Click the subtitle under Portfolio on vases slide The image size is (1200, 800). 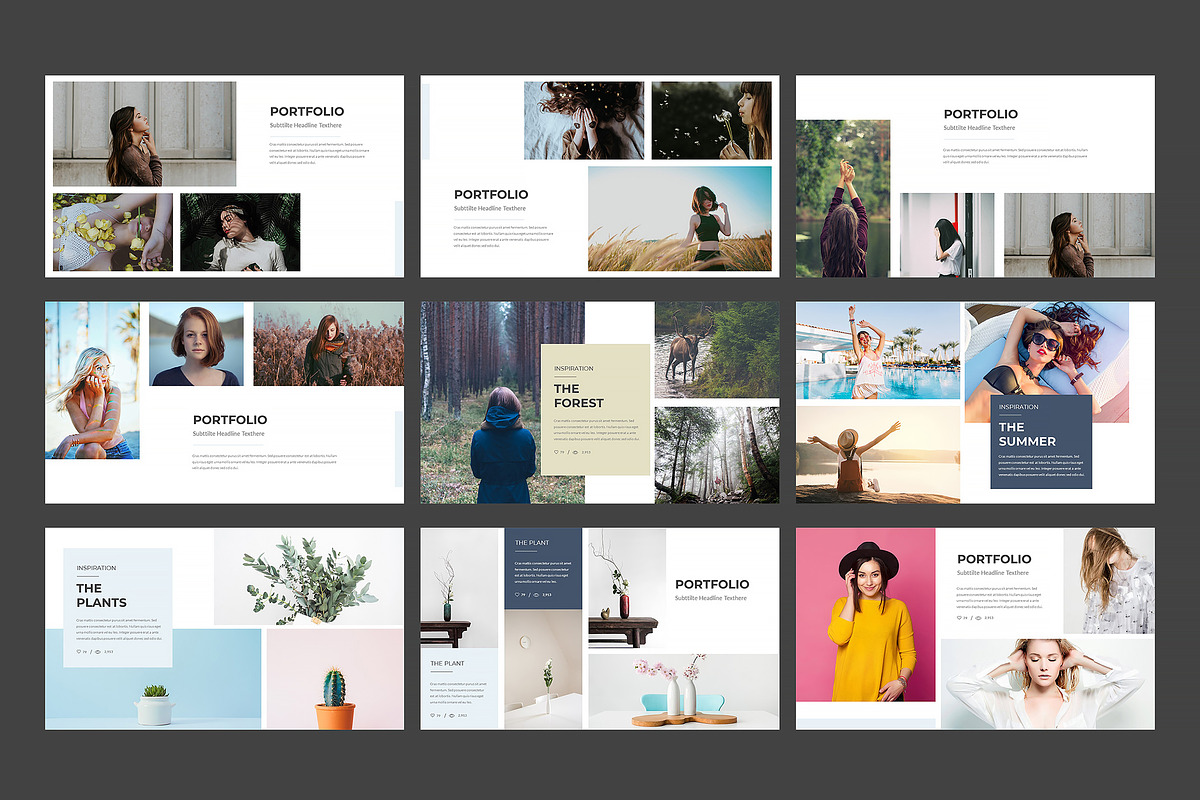coord(711,598)
